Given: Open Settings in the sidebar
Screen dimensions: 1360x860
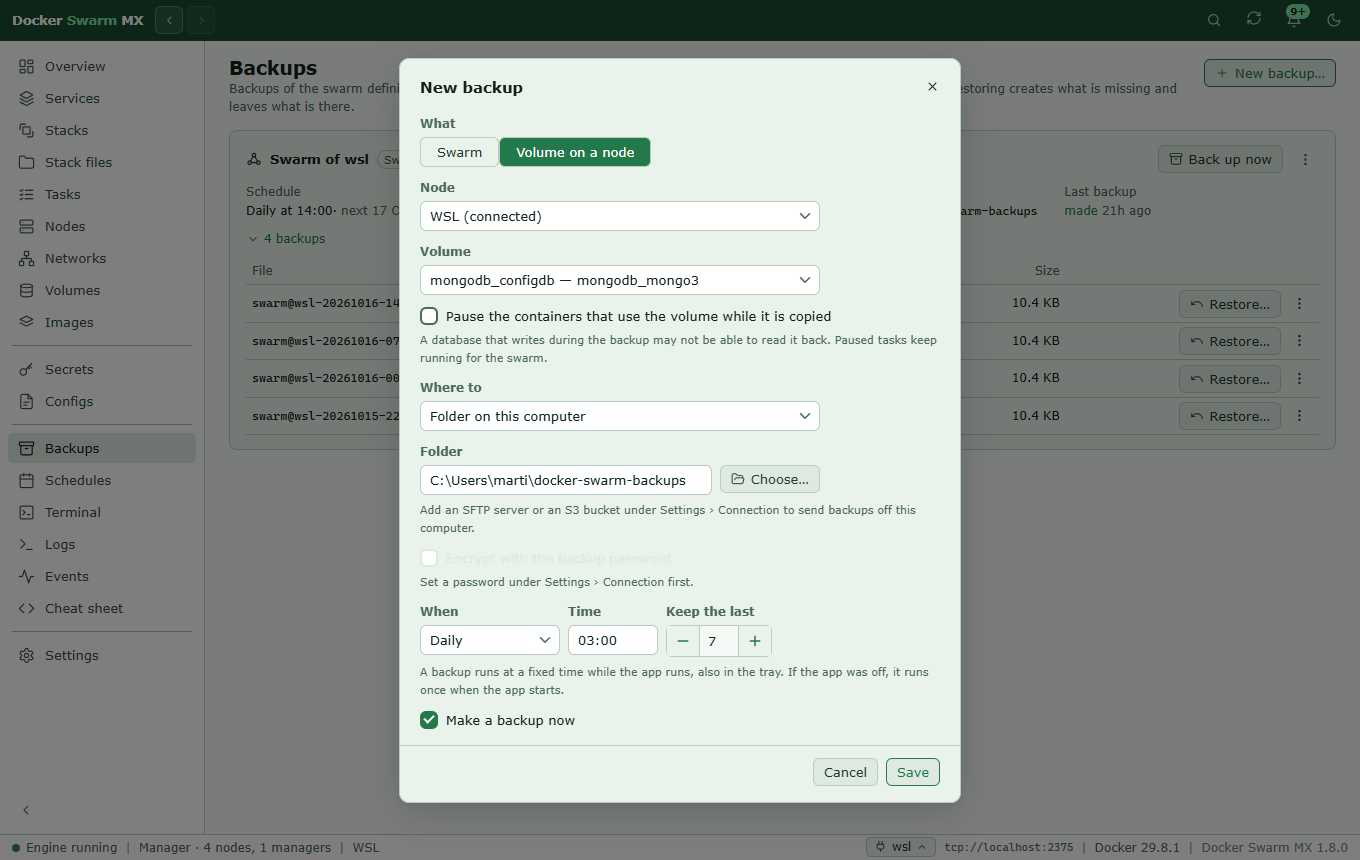Looking at the screenshot, I should [102, 655].
